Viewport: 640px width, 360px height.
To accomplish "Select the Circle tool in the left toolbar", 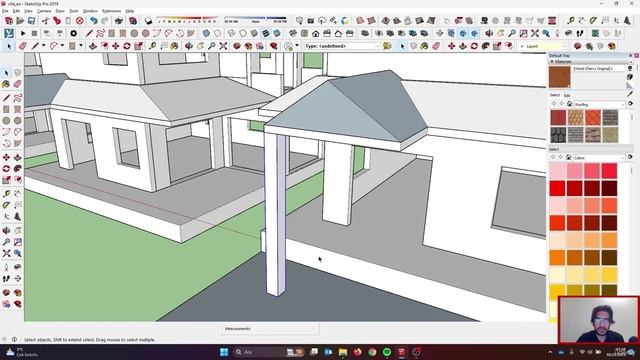I will [6, 121].
